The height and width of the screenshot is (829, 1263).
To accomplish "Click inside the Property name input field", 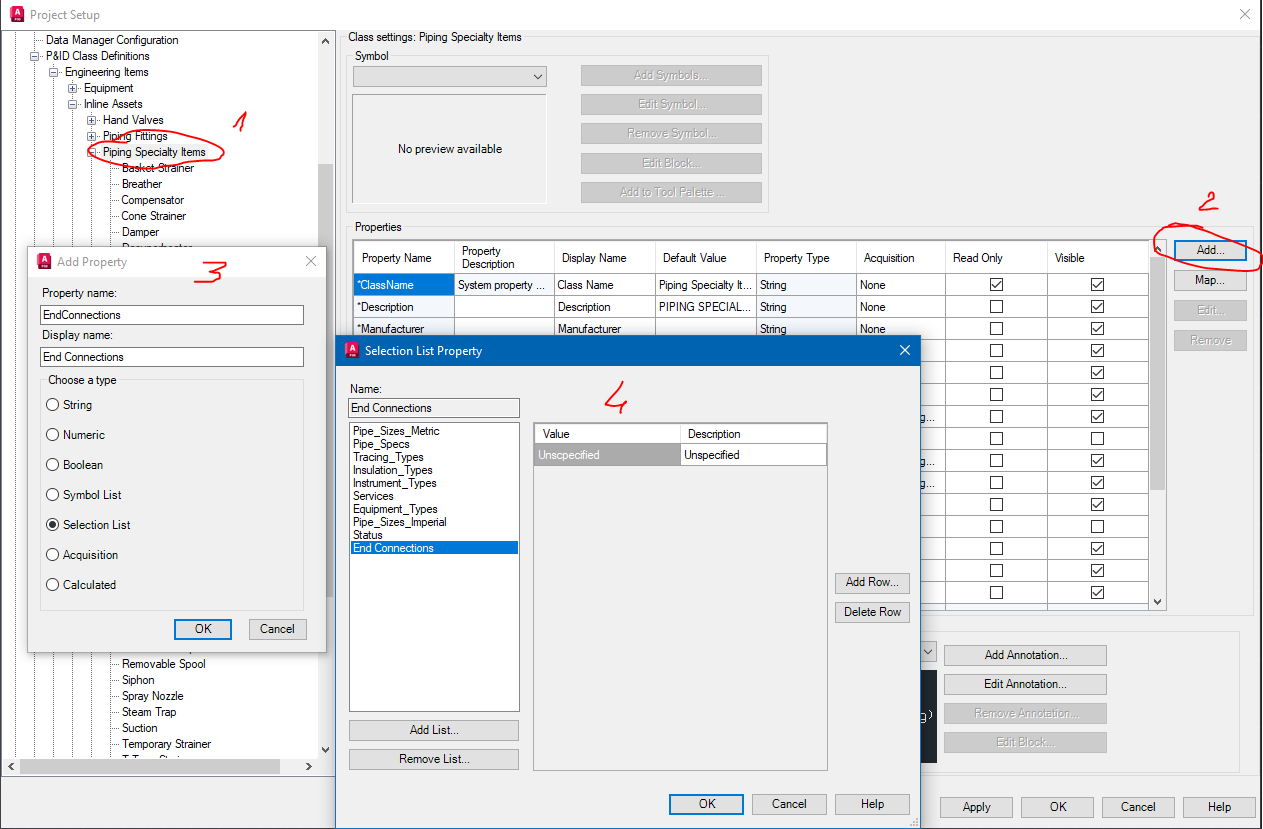I will click(170, 314).
